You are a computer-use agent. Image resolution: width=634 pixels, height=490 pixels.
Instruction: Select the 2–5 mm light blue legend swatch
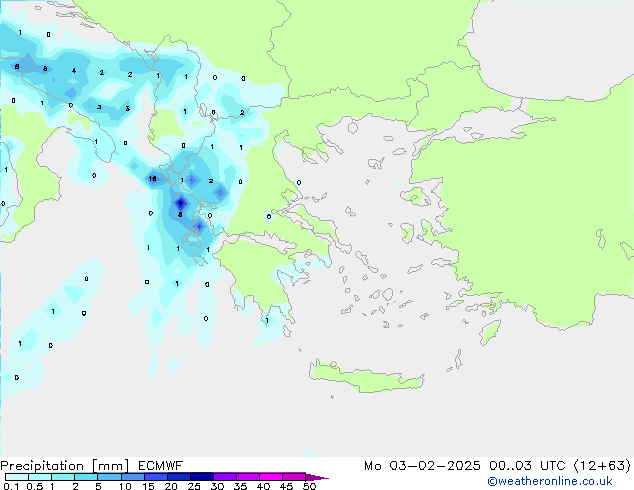[x=87, y=477]
